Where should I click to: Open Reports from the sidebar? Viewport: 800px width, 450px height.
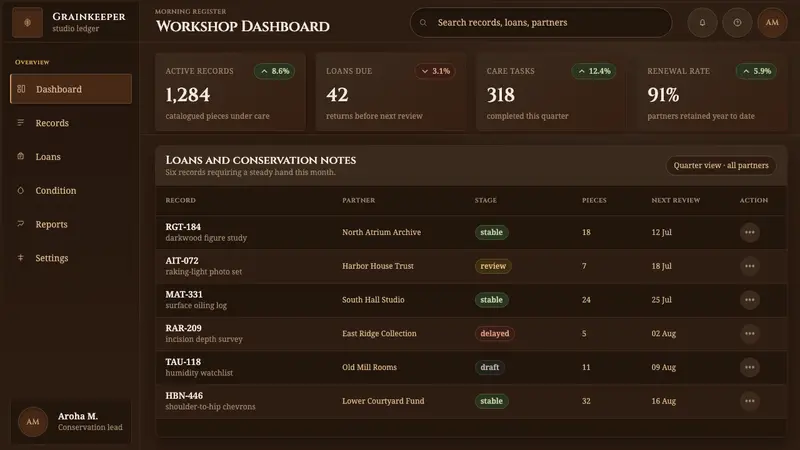tap(71, 224)
